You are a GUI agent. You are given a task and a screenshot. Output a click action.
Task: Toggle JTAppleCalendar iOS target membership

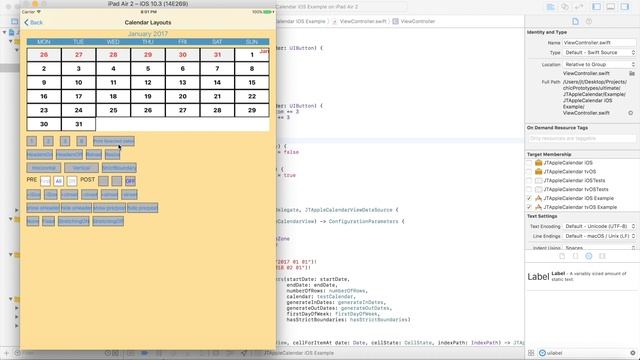tap(529, 163)
